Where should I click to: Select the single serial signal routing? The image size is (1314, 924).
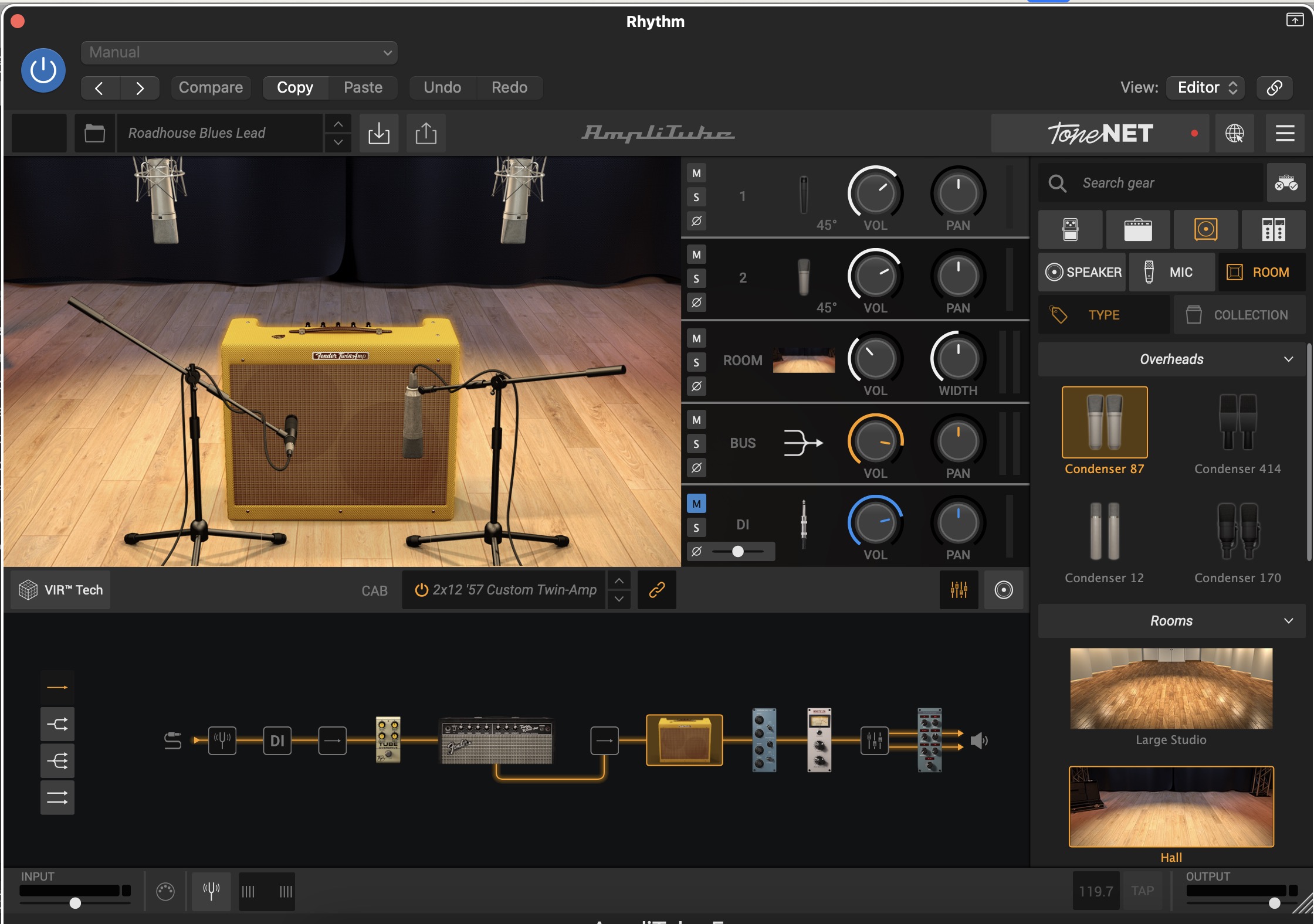tap(57, 688)
